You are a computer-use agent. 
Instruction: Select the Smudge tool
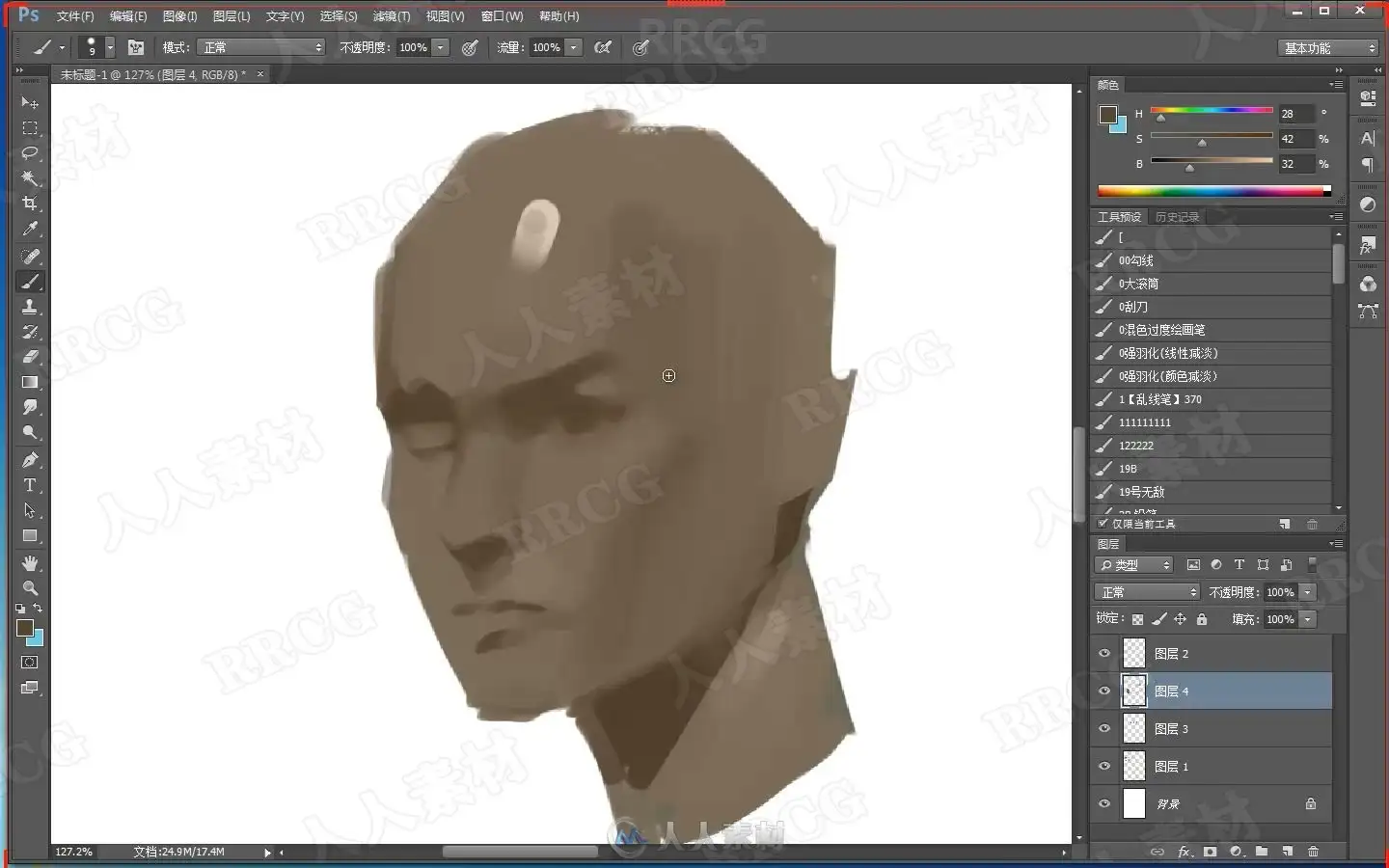click(30, 407)
